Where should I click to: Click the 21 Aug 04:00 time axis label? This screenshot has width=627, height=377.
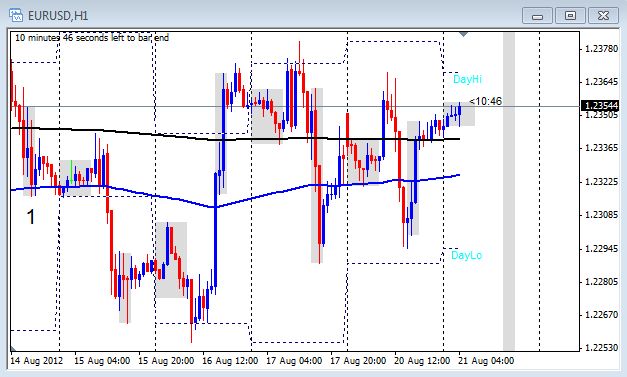pos(486,361)
